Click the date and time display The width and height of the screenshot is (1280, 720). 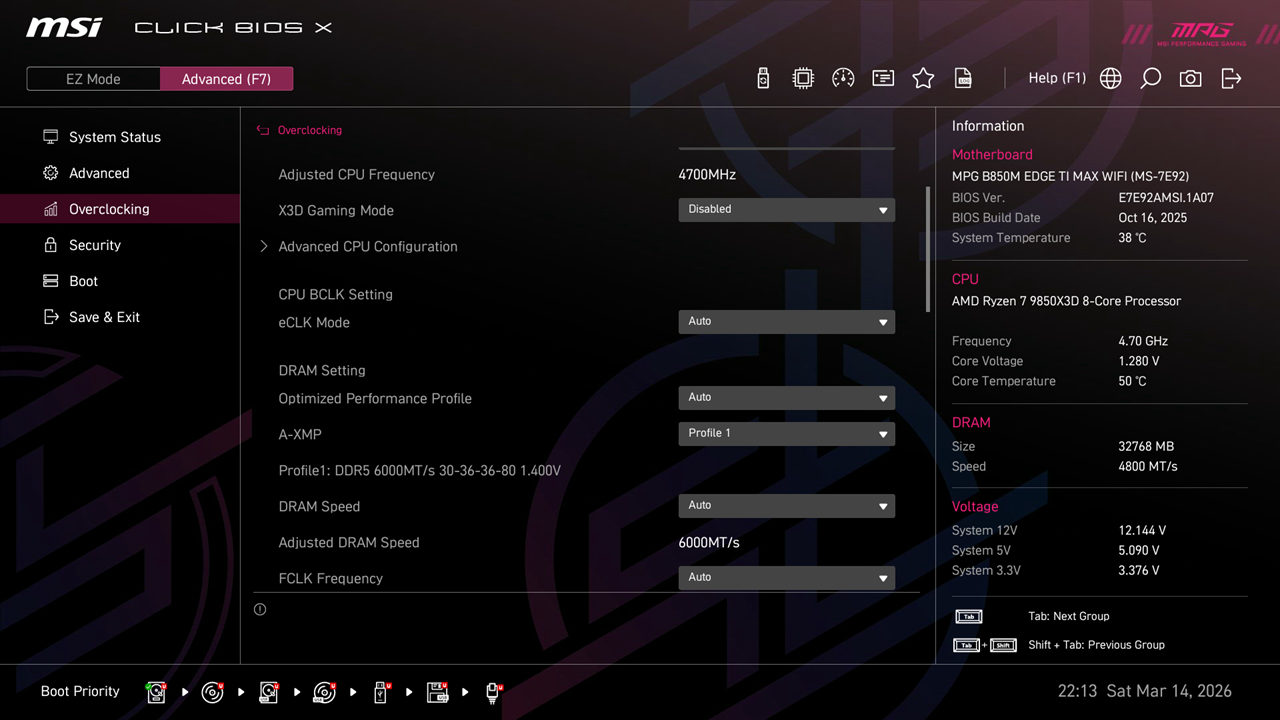[1145, 691]
